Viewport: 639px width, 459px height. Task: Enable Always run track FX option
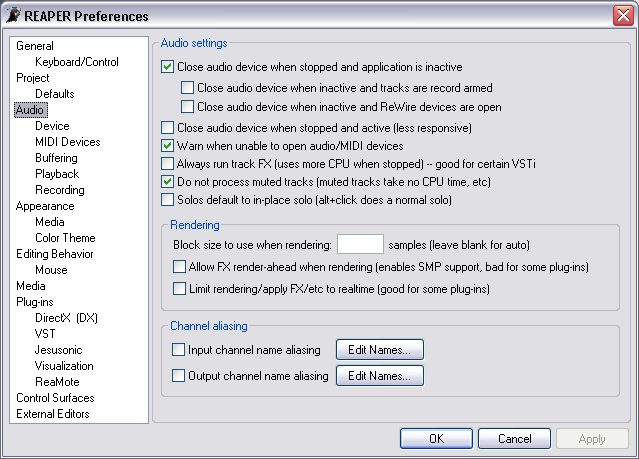pyautogui.click(x=167, y=164)
